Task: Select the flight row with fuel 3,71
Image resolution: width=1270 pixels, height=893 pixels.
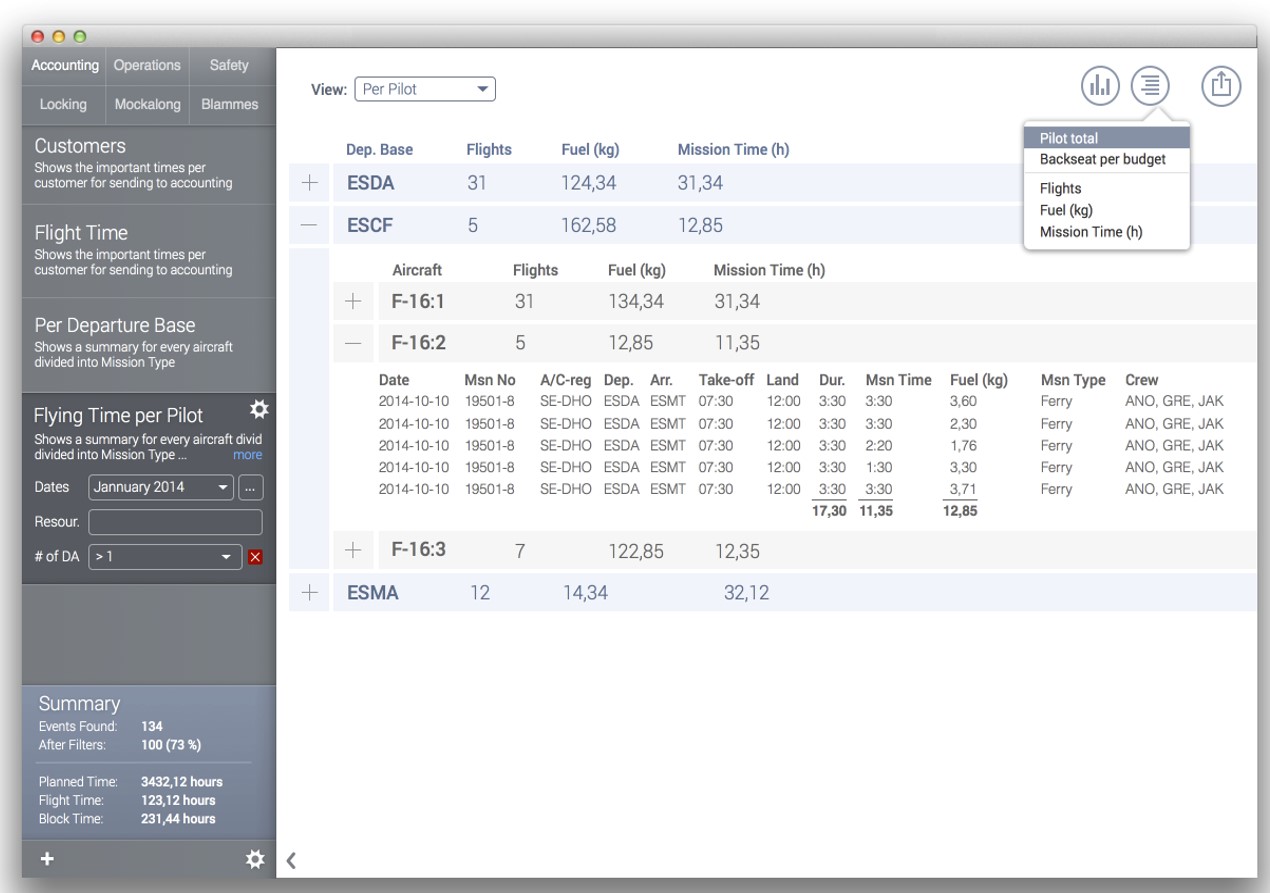Action: click(801, 489)
